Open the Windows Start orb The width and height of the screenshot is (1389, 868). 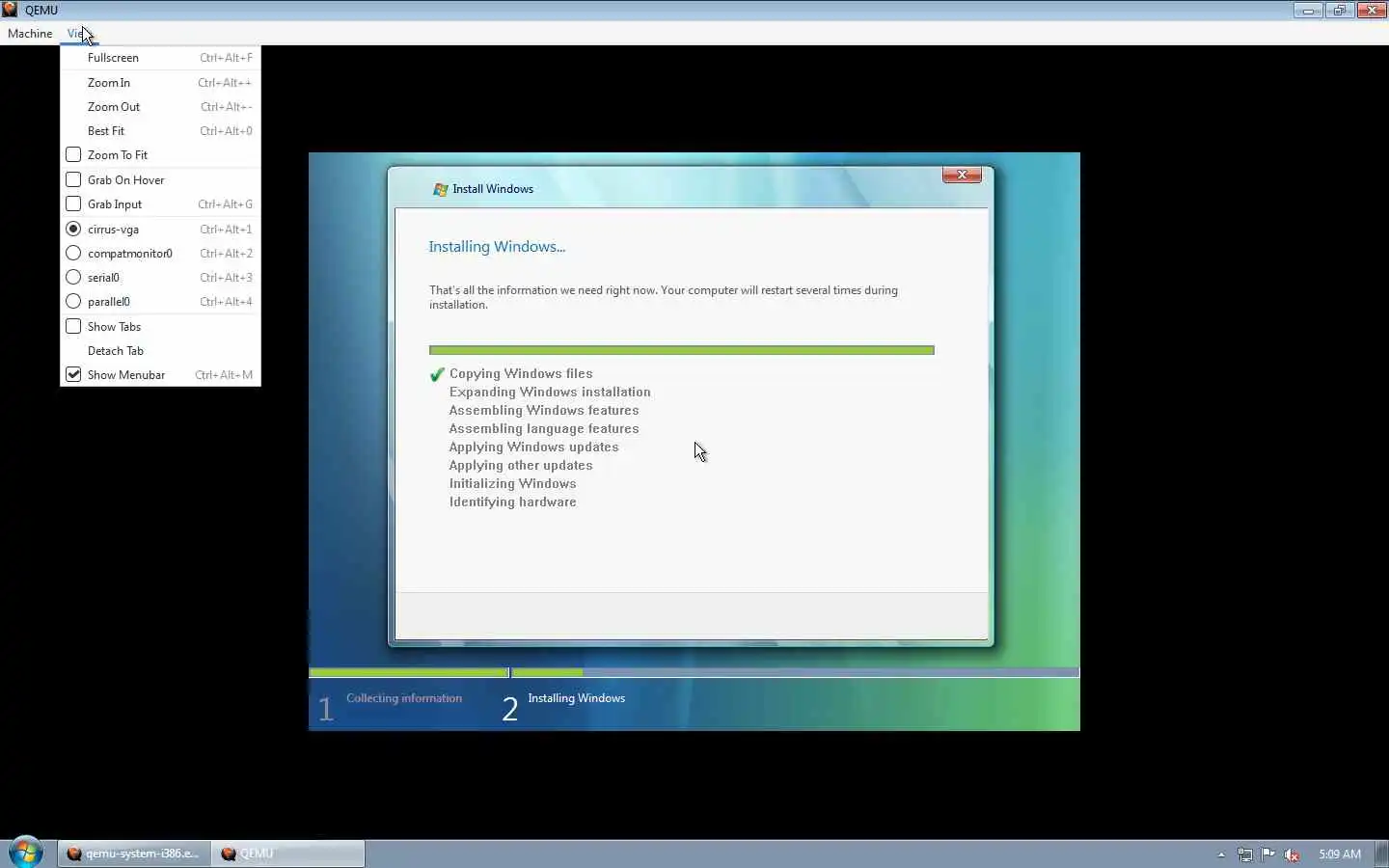pos(26,853)
